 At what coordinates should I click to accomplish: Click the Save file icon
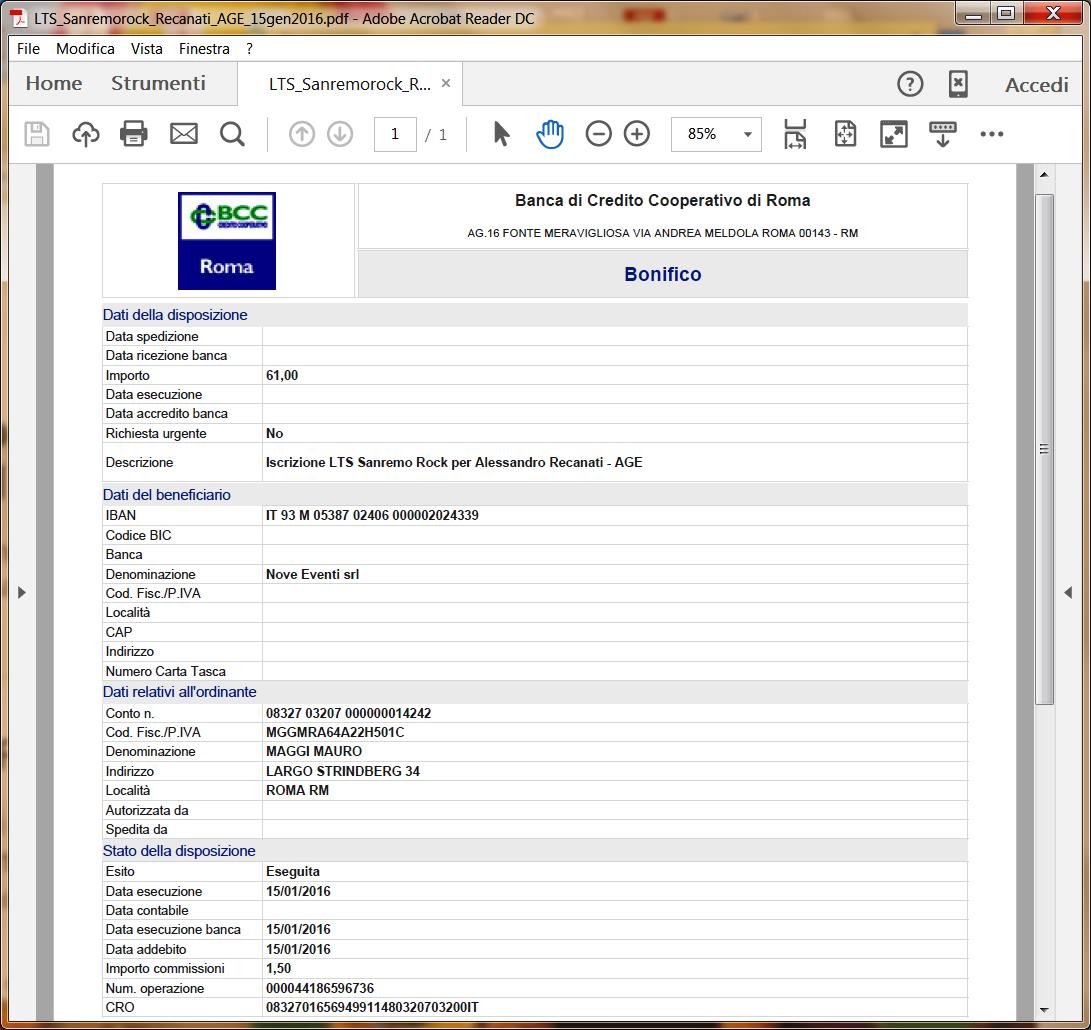point(37,134)
